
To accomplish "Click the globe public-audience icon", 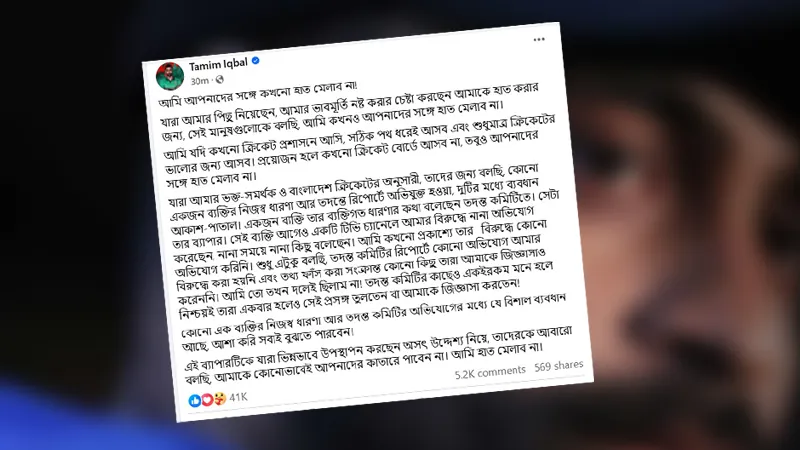I will [x=219, y=79].
